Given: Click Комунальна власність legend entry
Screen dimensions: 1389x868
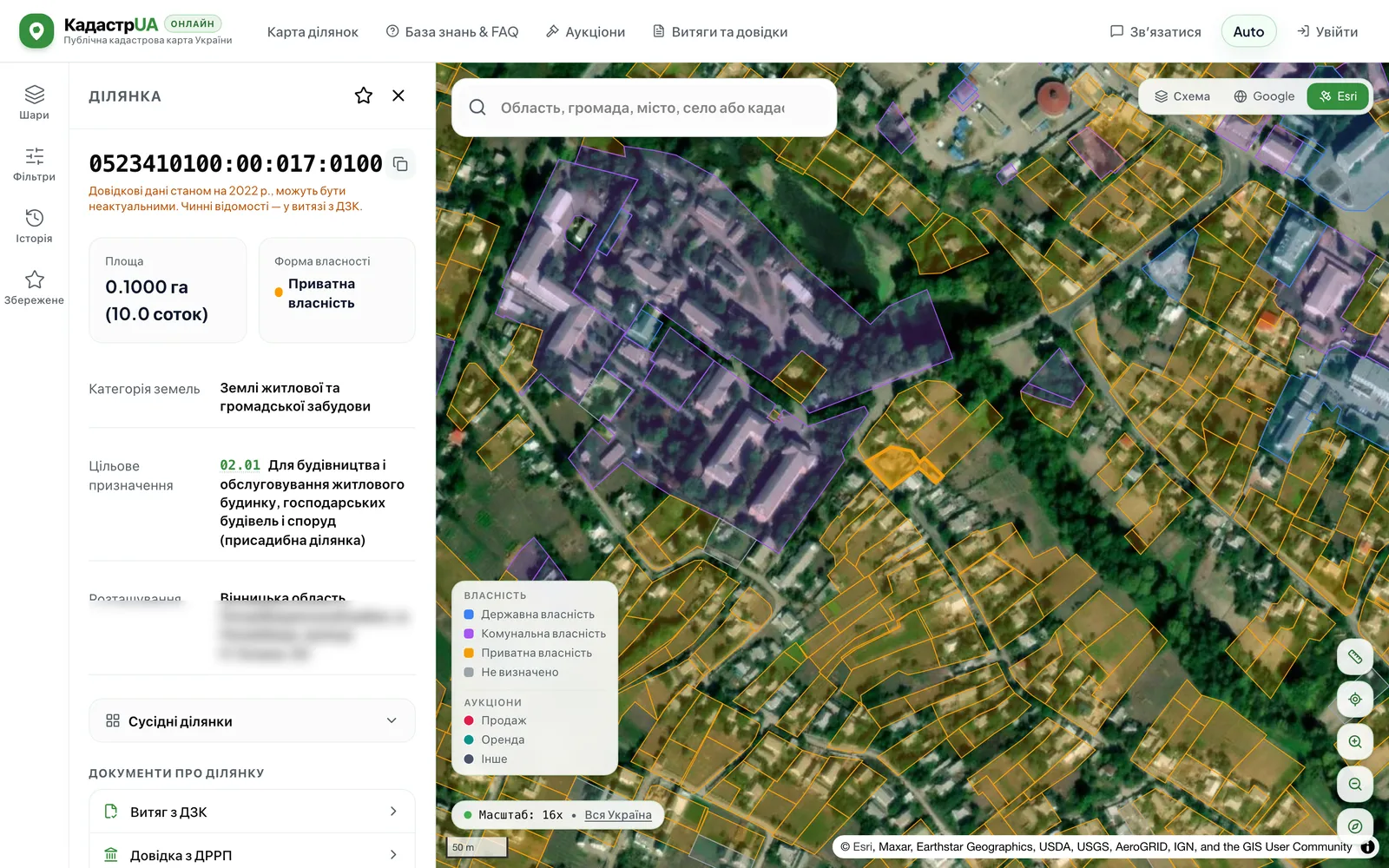Looking at the screenshot, I should (x=535, y=634).
